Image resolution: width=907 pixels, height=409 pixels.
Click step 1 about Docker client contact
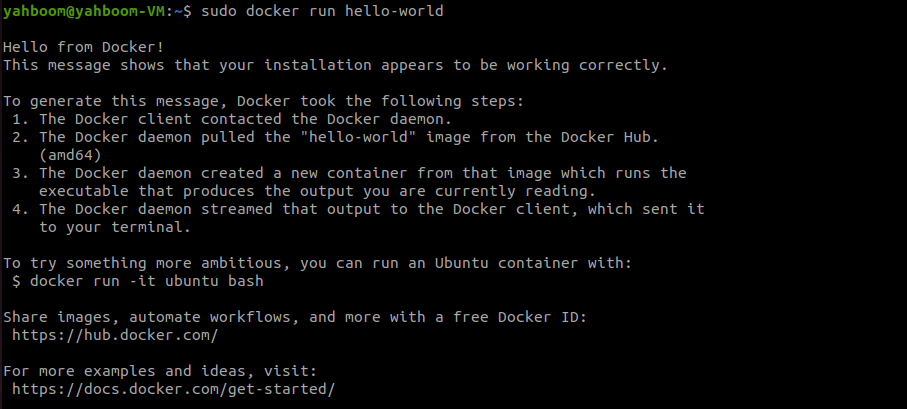(x=232, y=119)
